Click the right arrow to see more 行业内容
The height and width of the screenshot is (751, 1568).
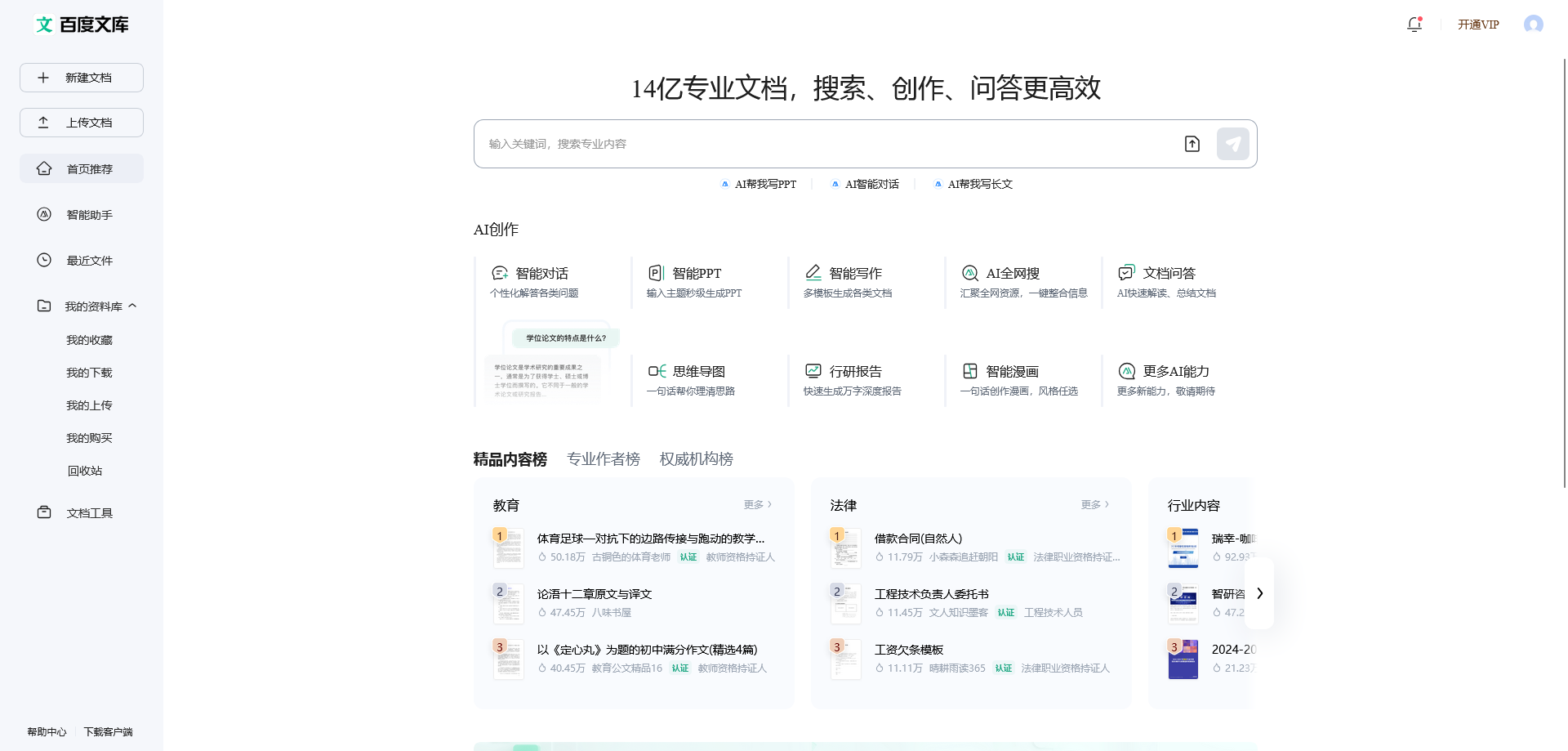[1260, 594]
